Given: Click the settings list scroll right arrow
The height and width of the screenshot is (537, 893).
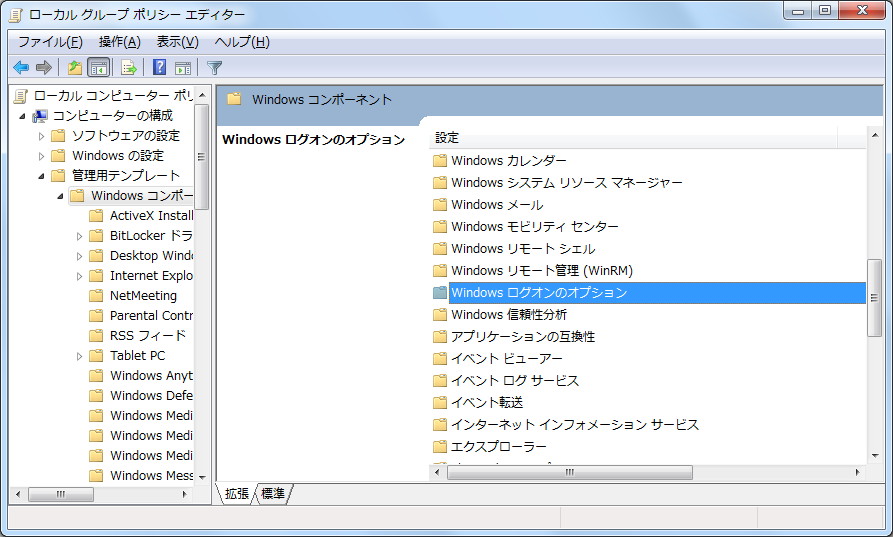Looking at the screenshot, I should (858, 472).
